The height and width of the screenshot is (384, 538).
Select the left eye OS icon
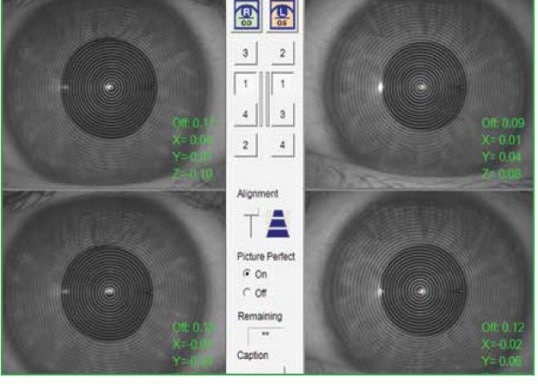click(x=282, y=15)
